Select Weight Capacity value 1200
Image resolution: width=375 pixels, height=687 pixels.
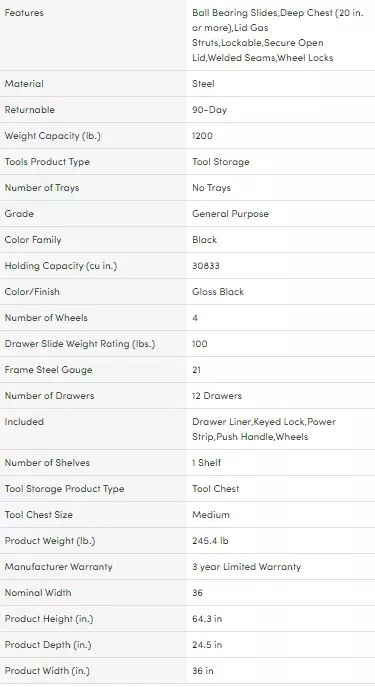tap(202, 136)
